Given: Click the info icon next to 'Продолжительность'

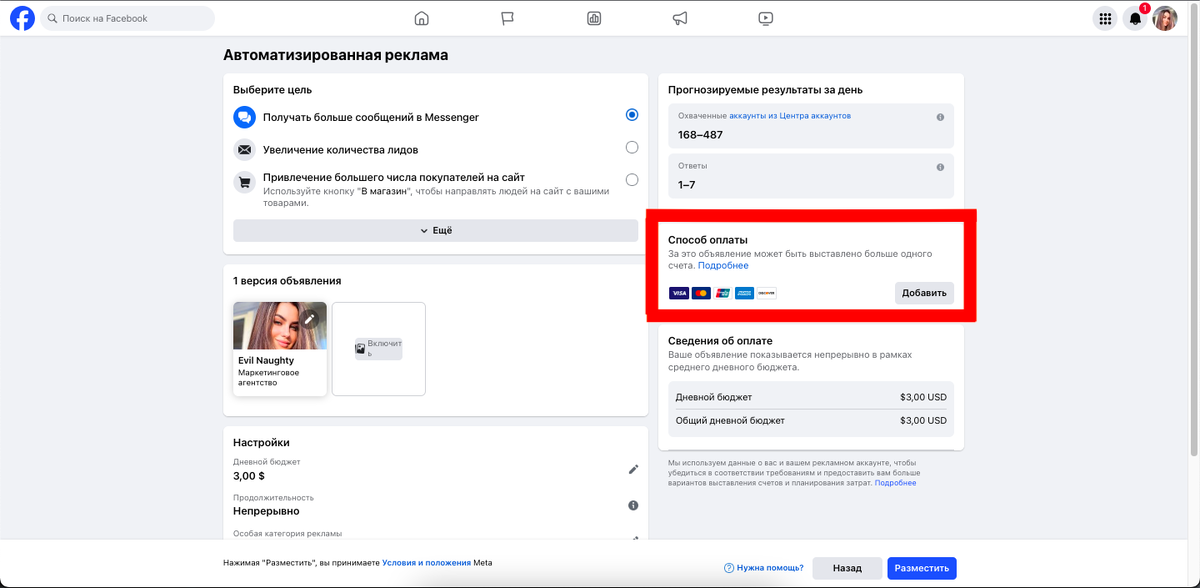Looking at the screenshot, I should [x=633, y=505].
